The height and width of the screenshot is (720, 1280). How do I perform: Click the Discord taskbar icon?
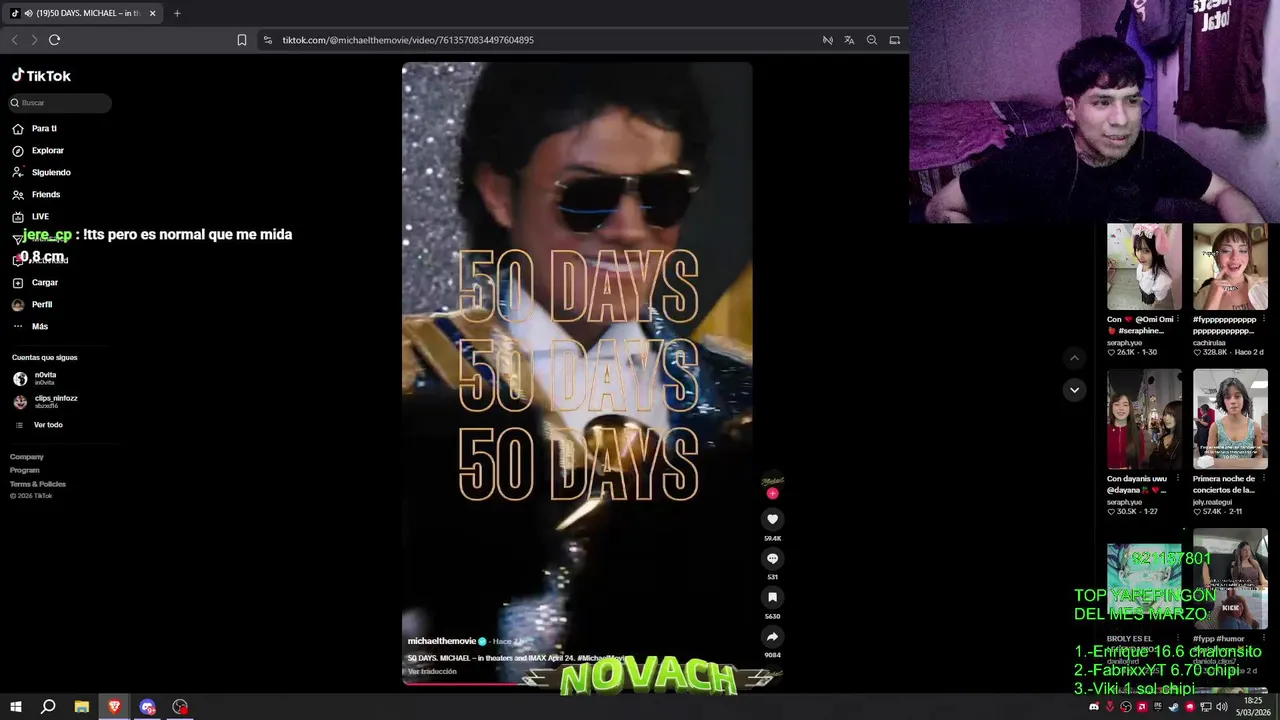click(147, 707)
